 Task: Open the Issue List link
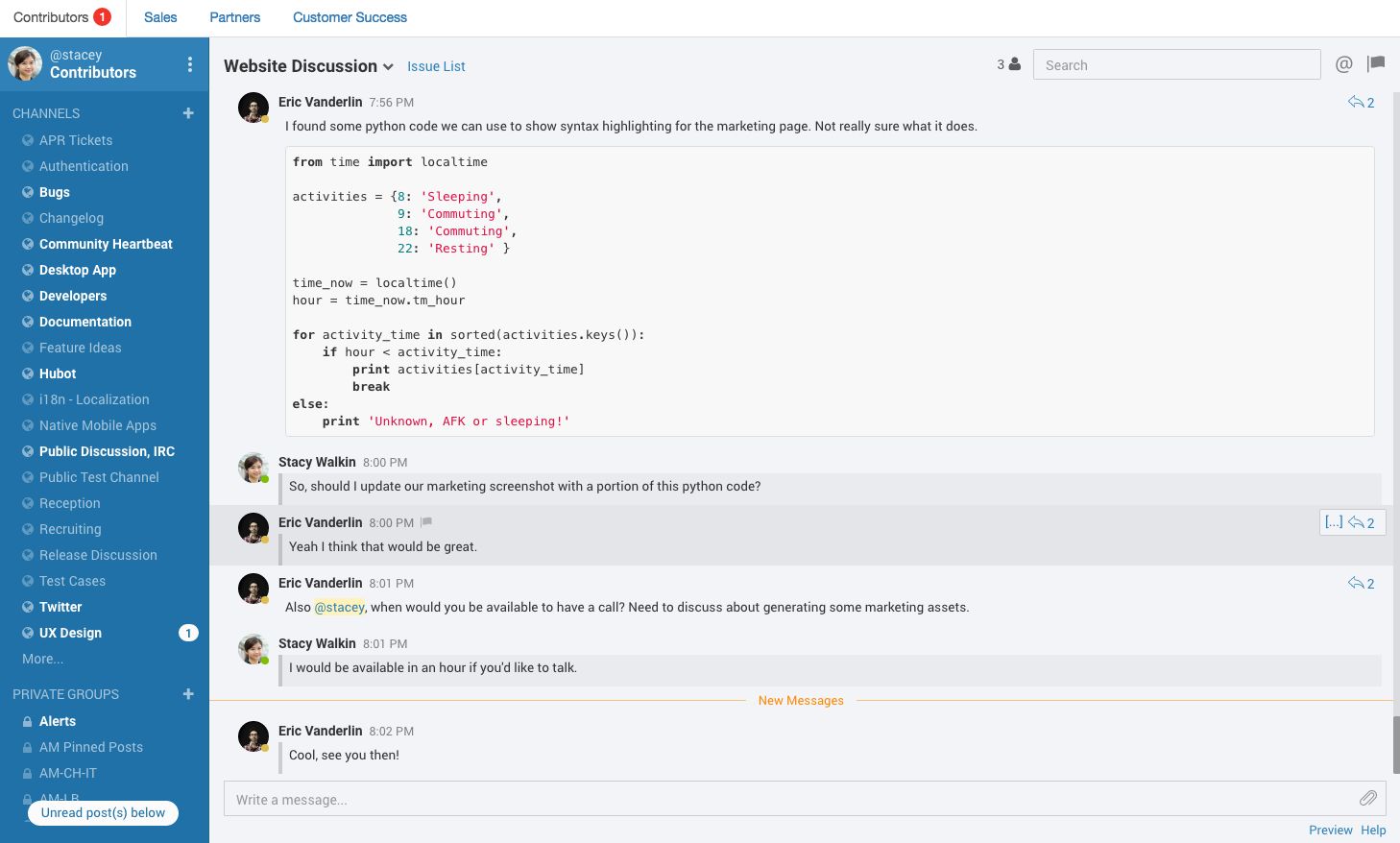436,66
